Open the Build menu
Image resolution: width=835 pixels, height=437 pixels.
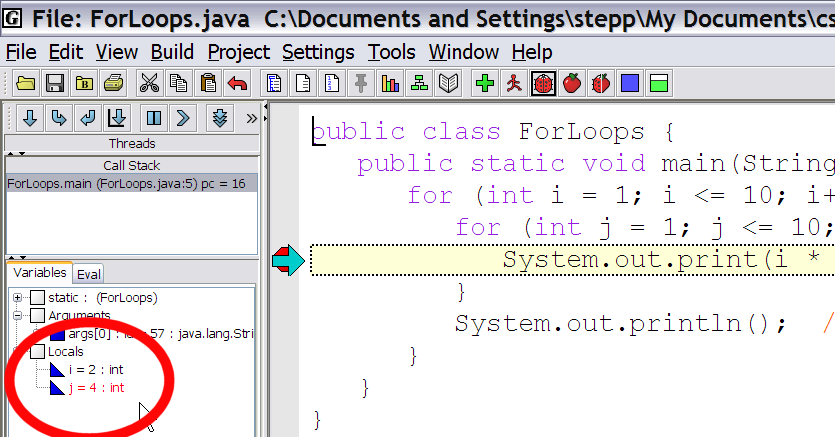173,53
